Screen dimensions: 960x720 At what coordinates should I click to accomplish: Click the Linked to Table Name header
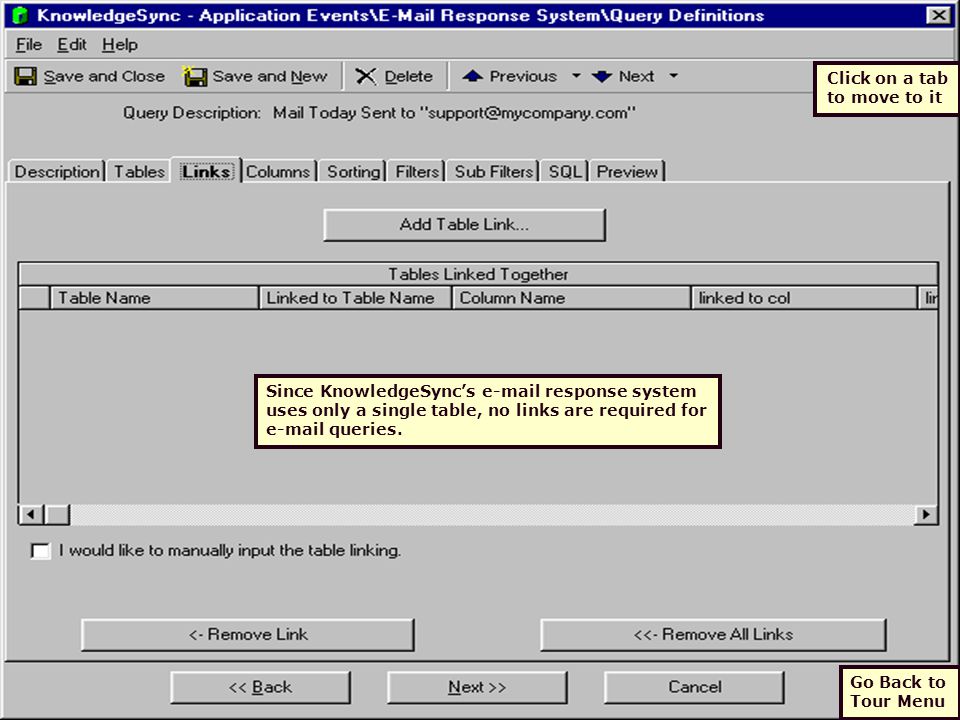pyautogui.click(x=356, y=298)
